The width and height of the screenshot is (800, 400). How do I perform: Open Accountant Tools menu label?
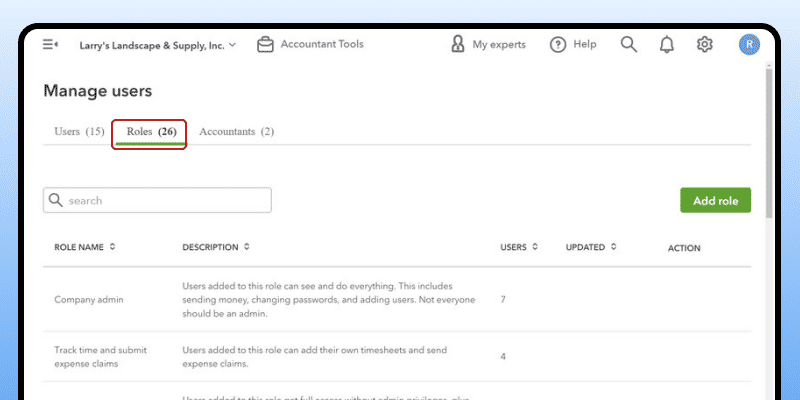click(322, 44)
